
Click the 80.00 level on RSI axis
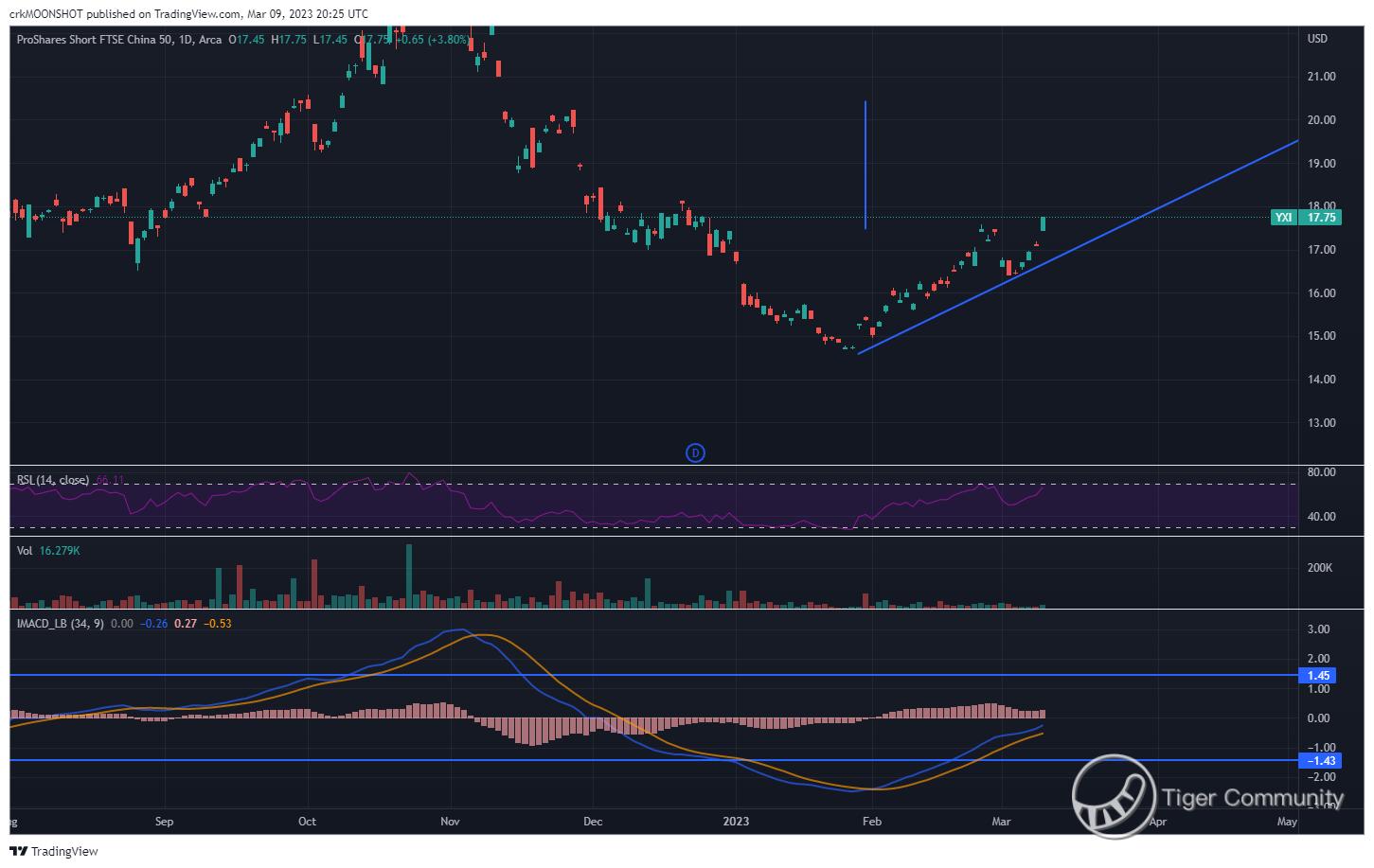pyautogui.click(x=1321, y=472)
